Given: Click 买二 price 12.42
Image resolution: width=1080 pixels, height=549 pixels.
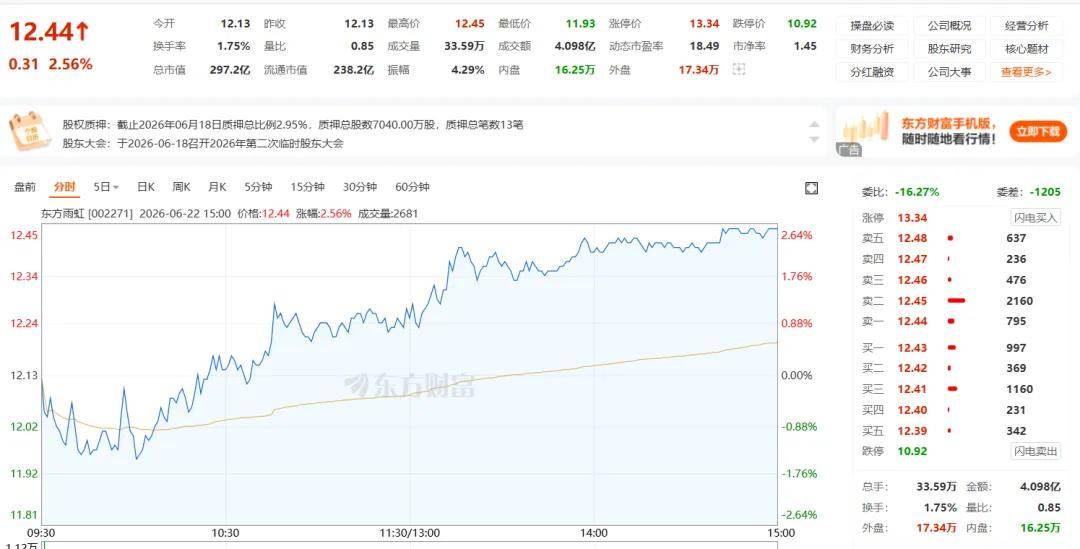Looking at the screenshot, I should [912, 368].
